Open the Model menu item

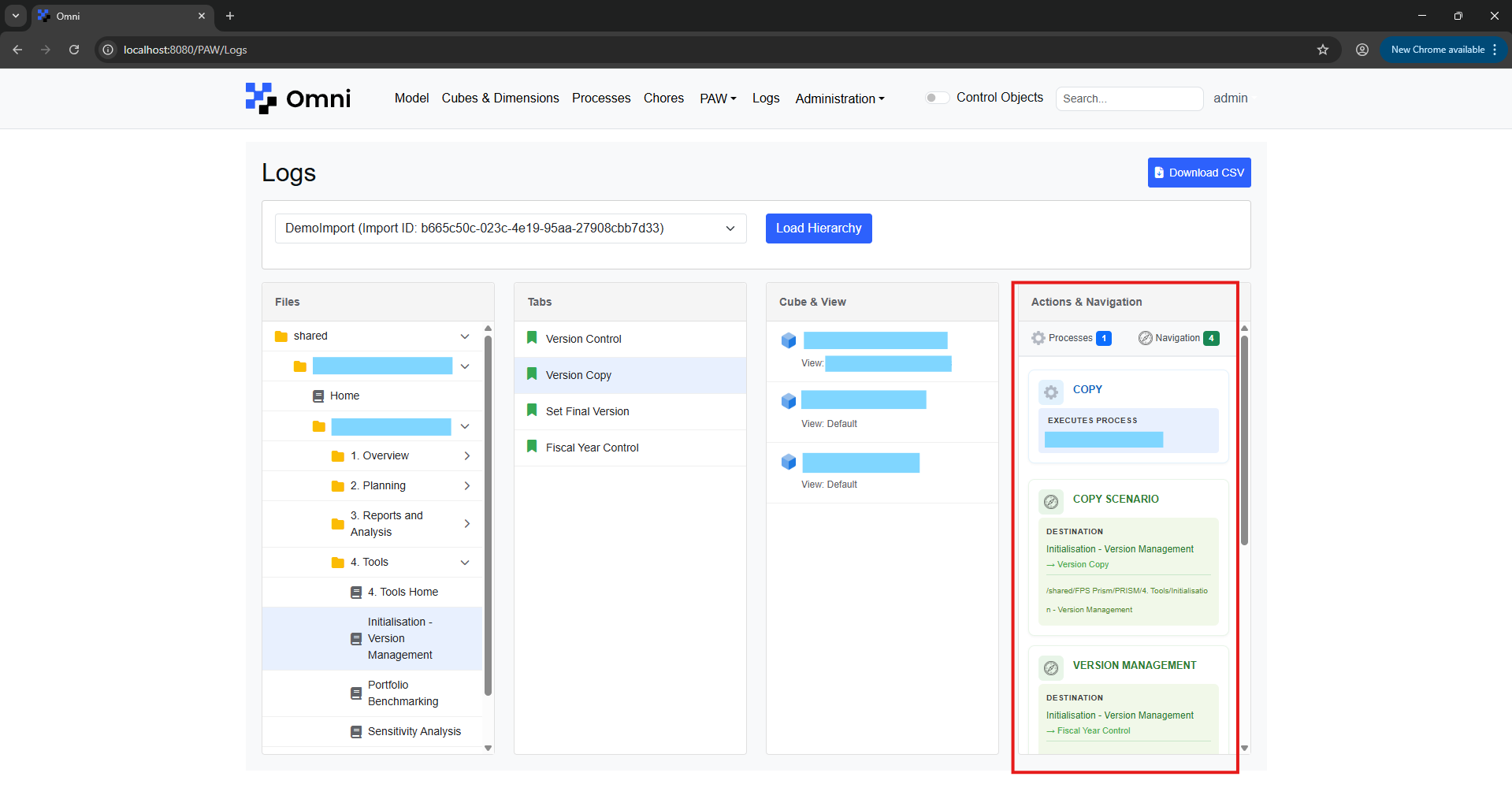[x=411, y=98]
